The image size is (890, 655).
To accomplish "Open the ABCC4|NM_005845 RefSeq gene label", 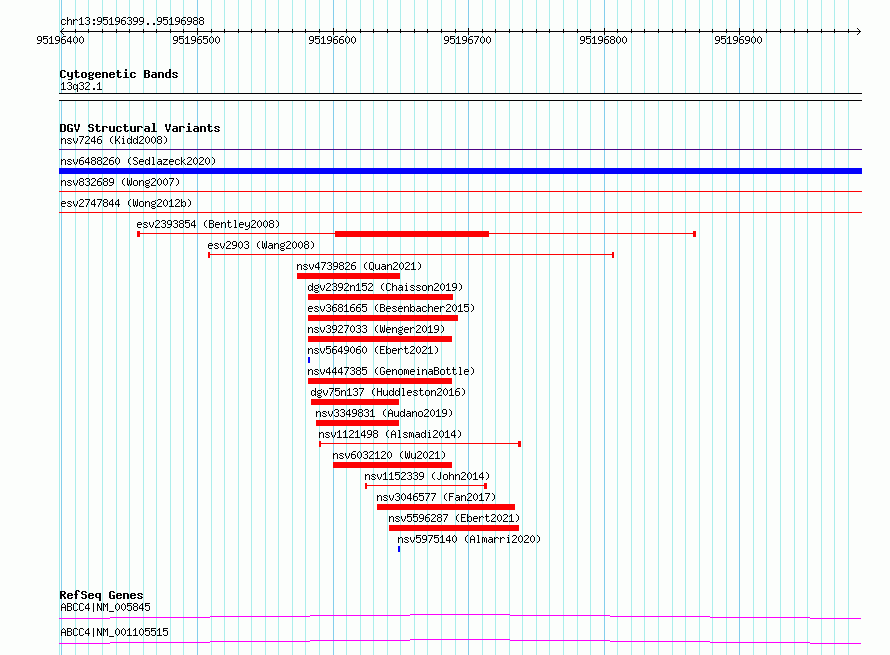I will coord(106,607).
